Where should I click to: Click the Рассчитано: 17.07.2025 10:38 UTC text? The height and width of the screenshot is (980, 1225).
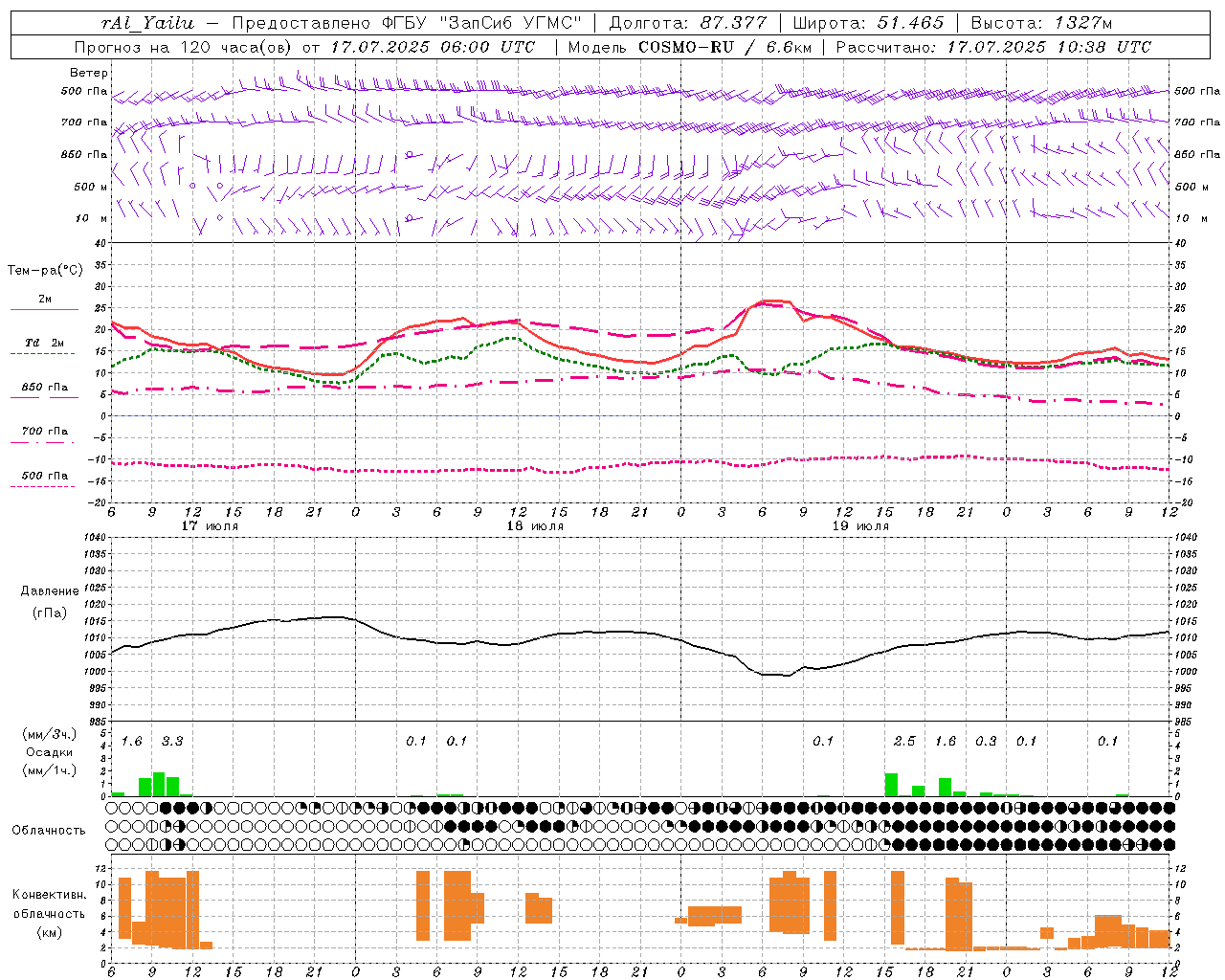[993, 47]
